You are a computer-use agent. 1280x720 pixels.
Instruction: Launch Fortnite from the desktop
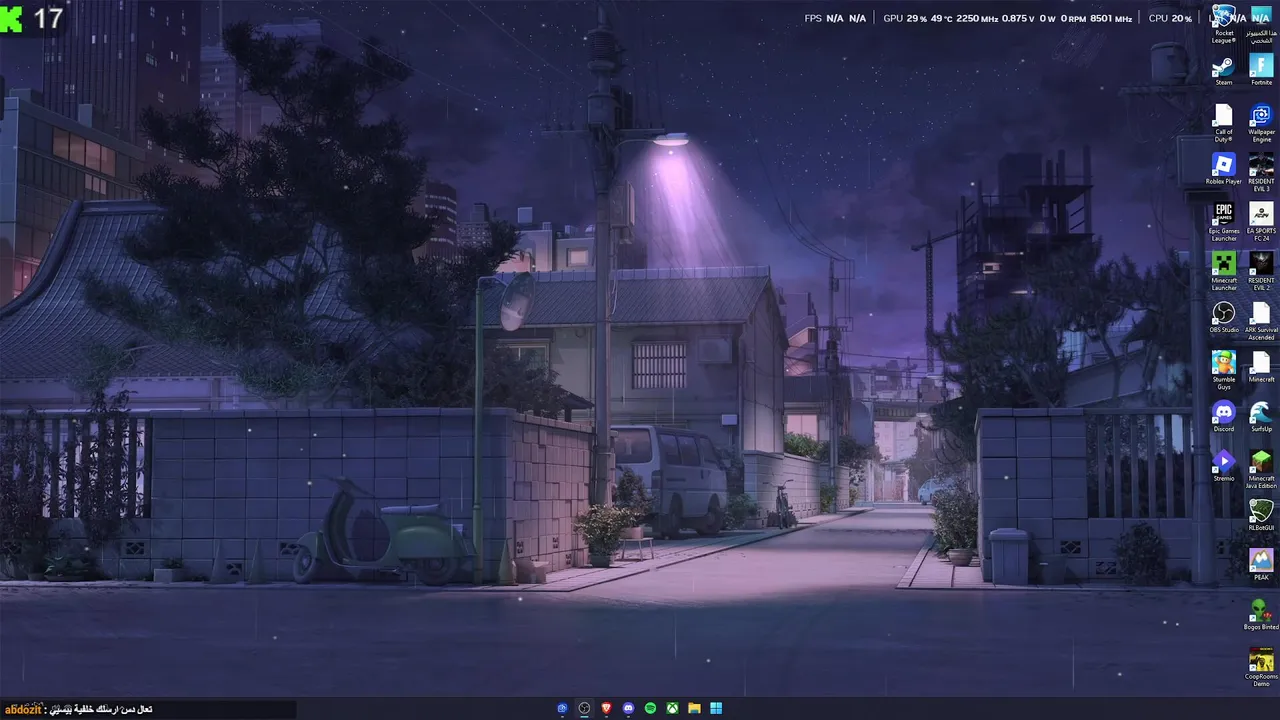click(1261, 72)
